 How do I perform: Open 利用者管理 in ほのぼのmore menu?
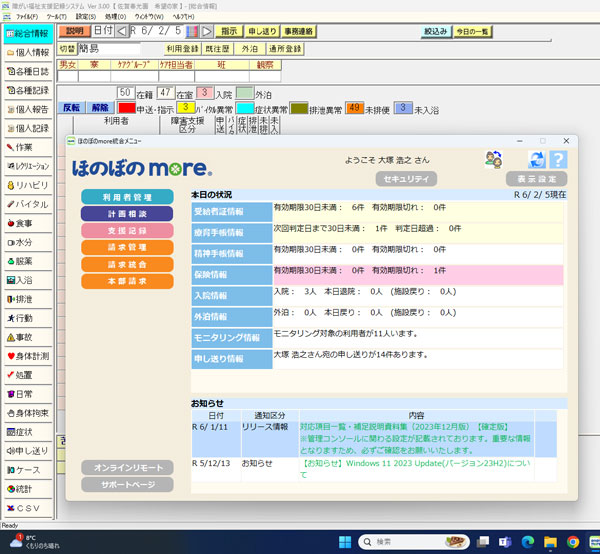click(127, 197)
